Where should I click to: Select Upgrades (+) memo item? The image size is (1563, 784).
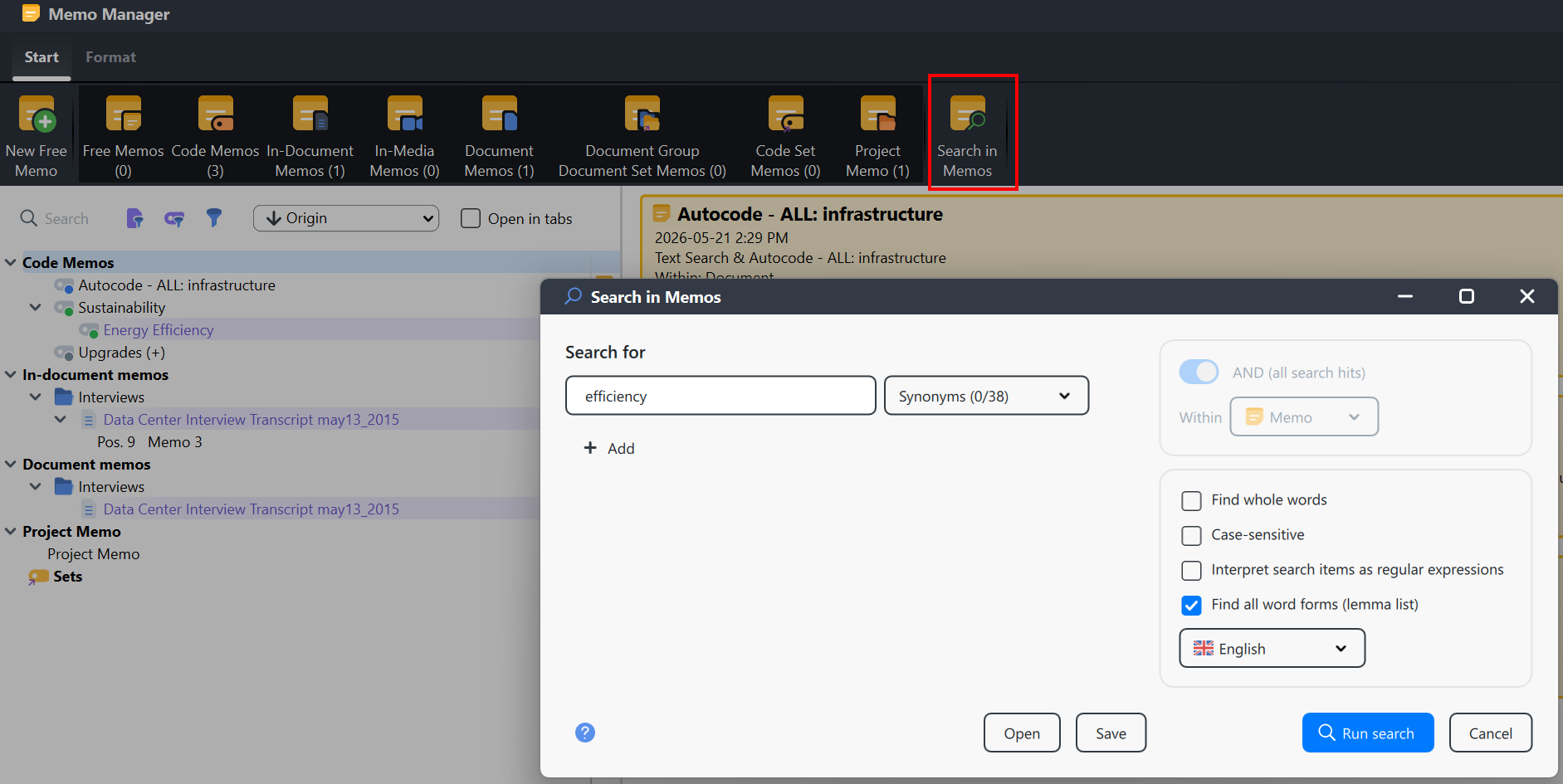(121, 353)
